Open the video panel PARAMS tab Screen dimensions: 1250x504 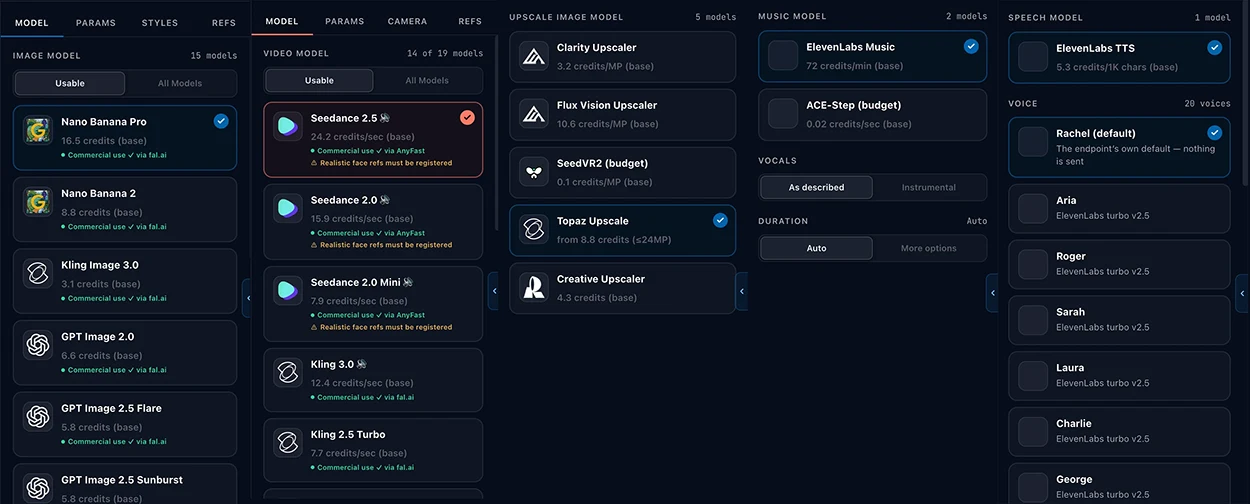345,21
